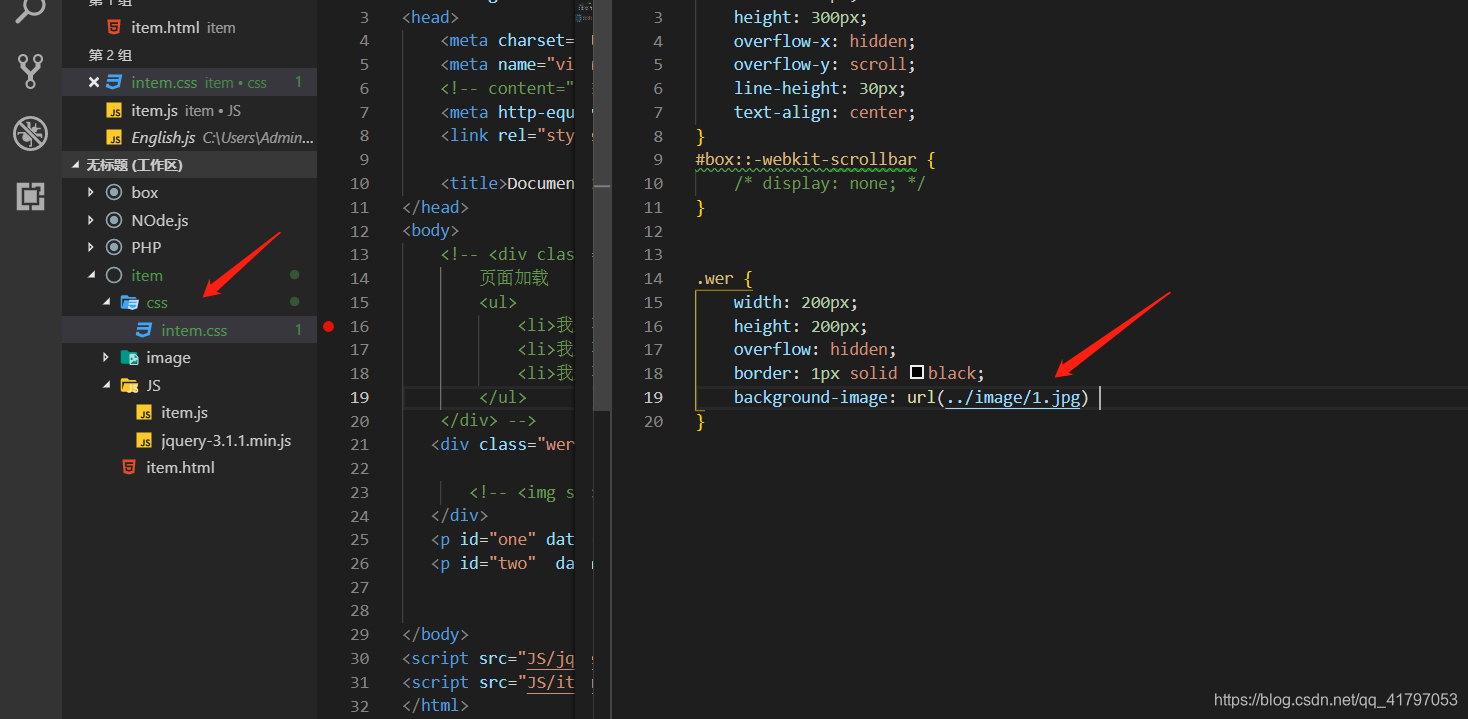Click the .wer selector in CSS editor
The width and height of the screenshot is (1468, 719).
(715, 278)
